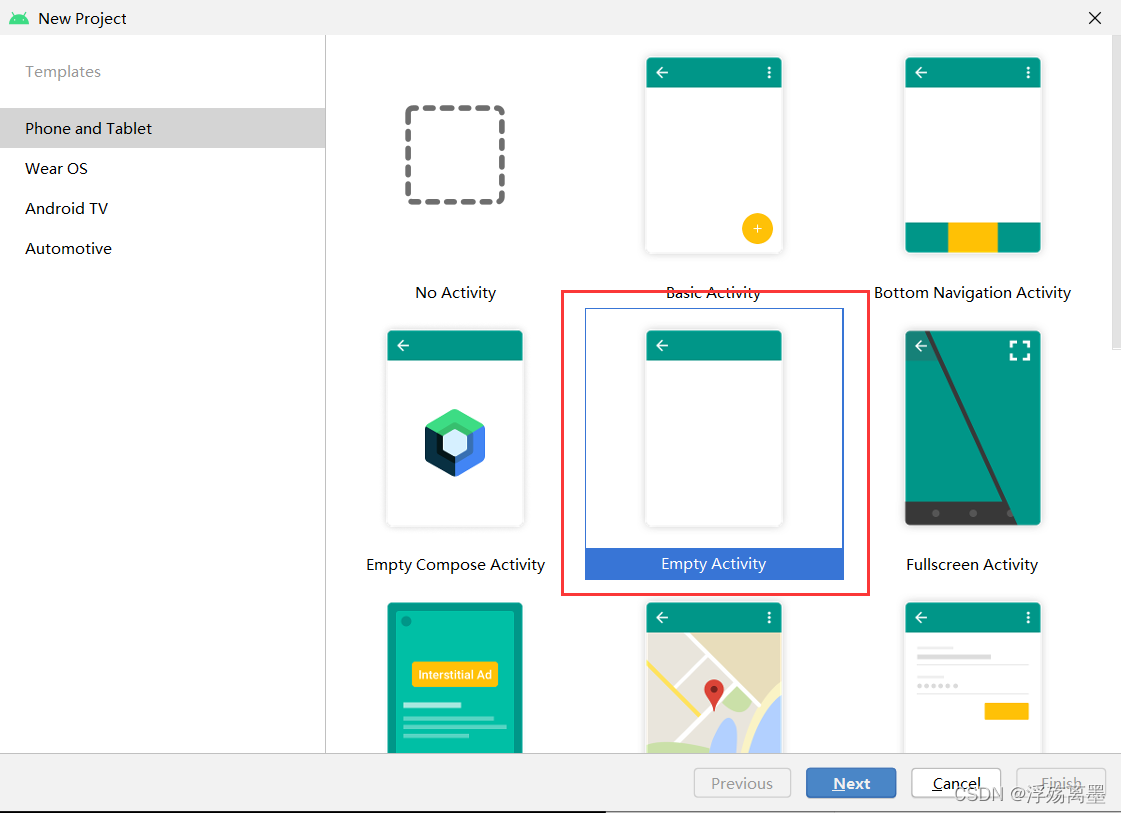Choose the Interstitial Ad activity template
1121x813 pixels.
(455, 677)
